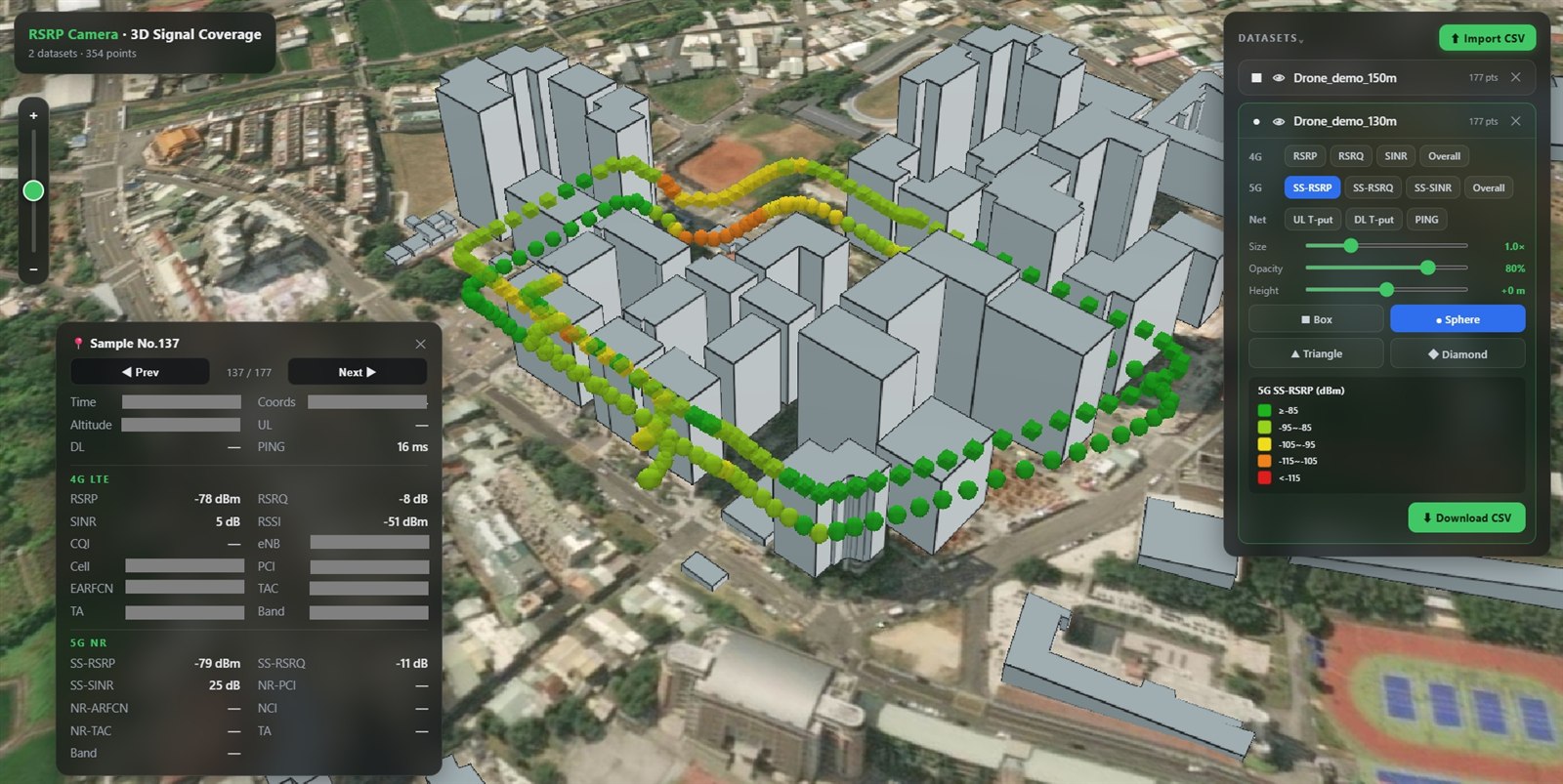Go to the next sample
Screen dimensions: 1563x784
(x=357, y=372)
